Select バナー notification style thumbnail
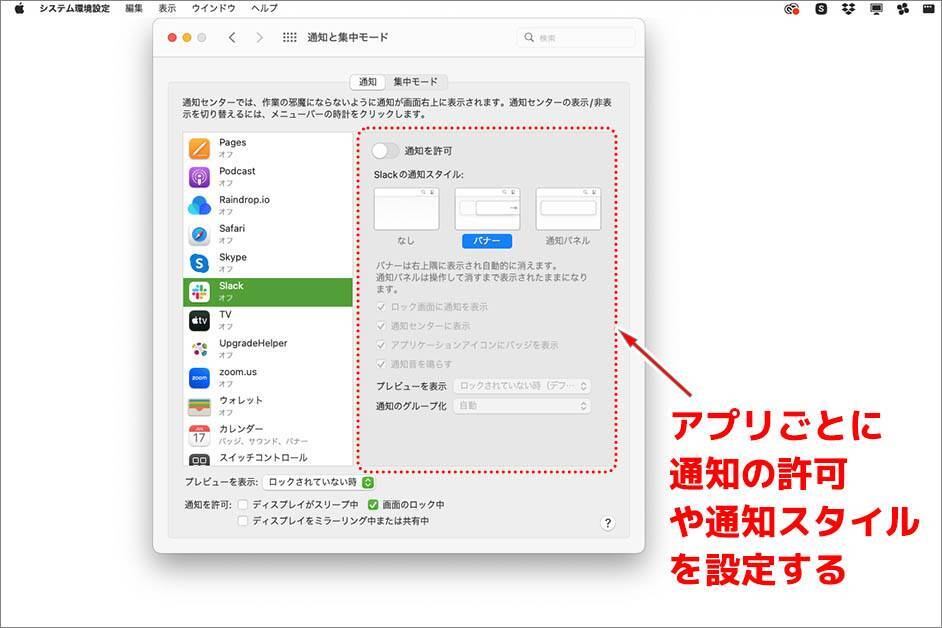 (487, 209)
